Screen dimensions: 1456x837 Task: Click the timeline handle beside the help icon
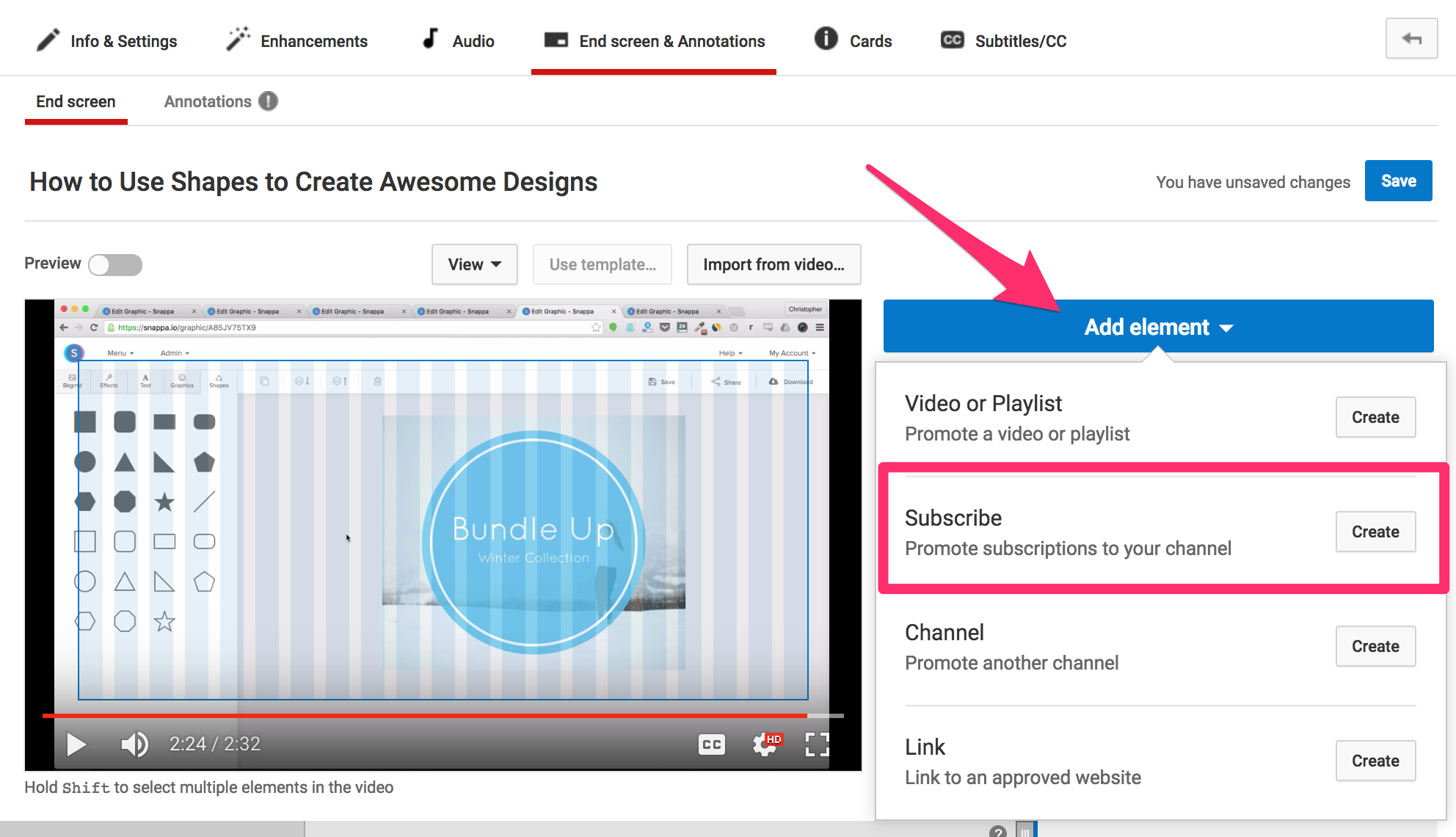point(1026,830)
